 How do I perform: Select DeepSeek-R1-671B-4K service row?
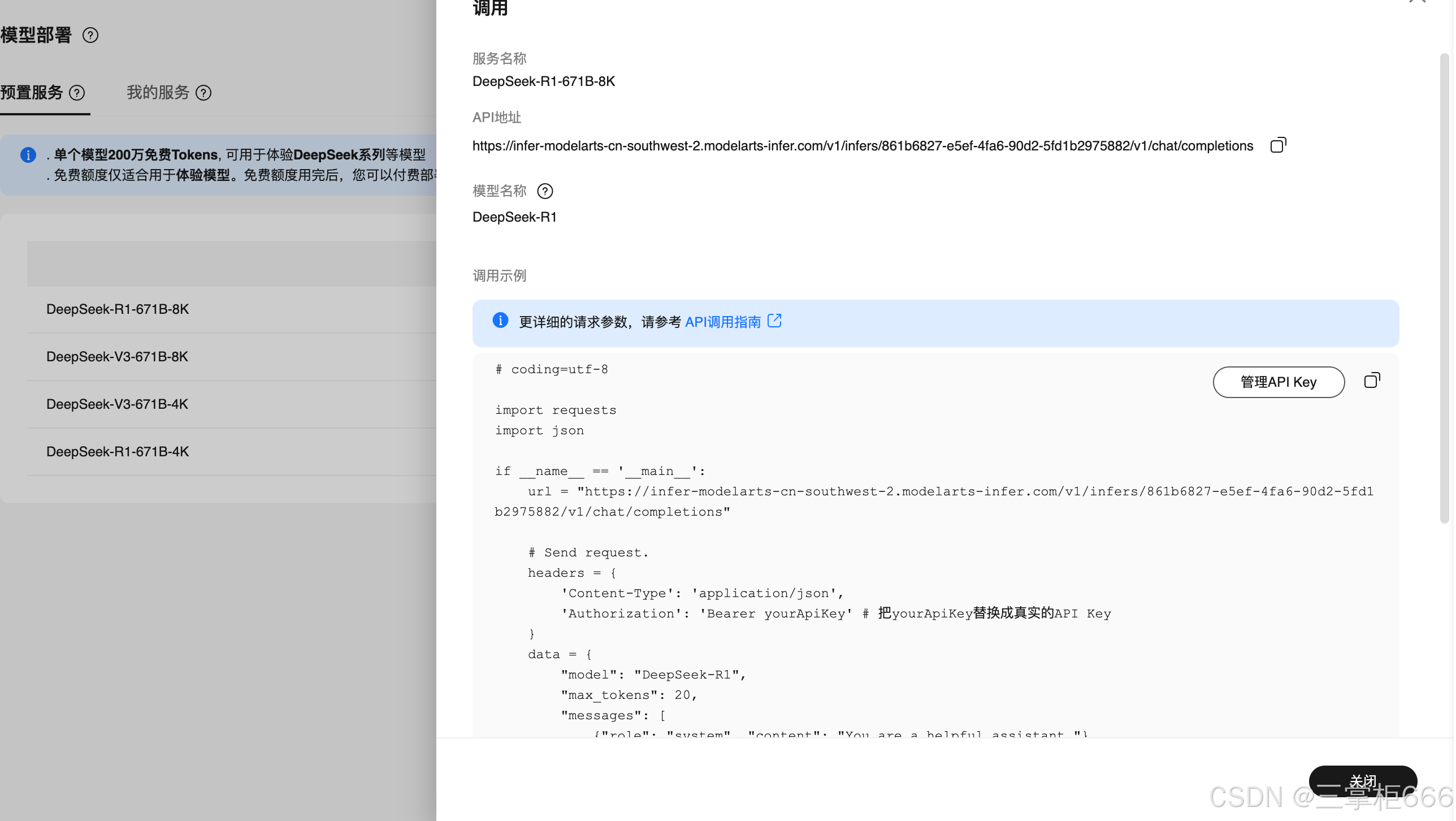pyautogui.click(x=118, y=452)
